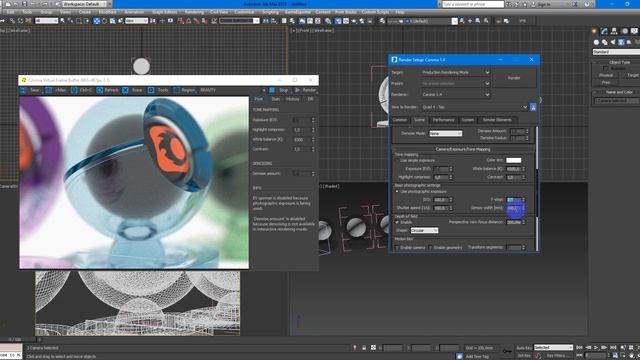Click Add Time Tag in status bar
Viewport: 640px width, 360px height.
tap(476, 356)
